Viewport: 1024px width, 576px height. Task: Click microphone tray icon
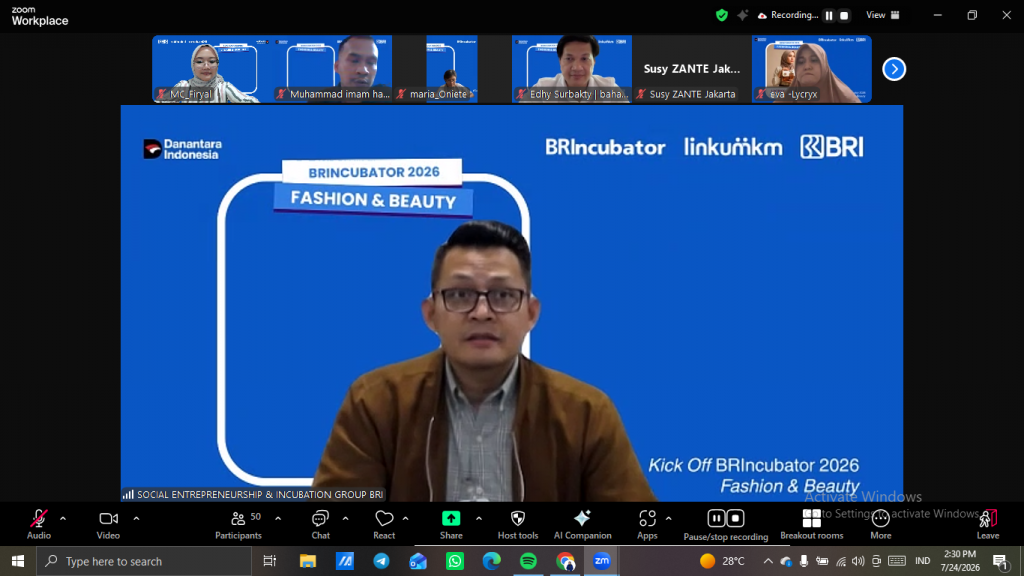804,561
